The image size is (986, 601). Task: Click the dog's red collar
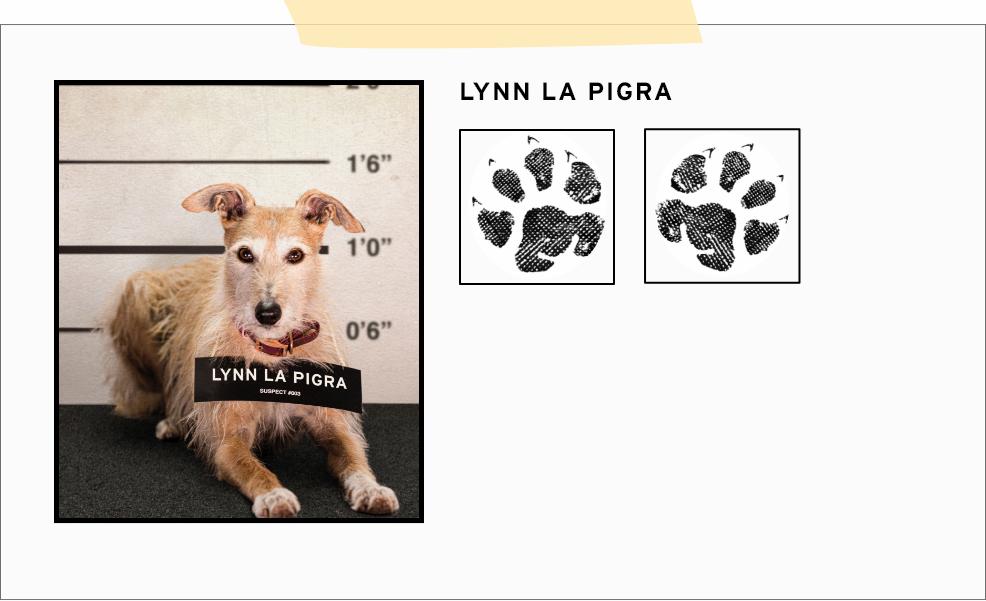tap(284, 339)
